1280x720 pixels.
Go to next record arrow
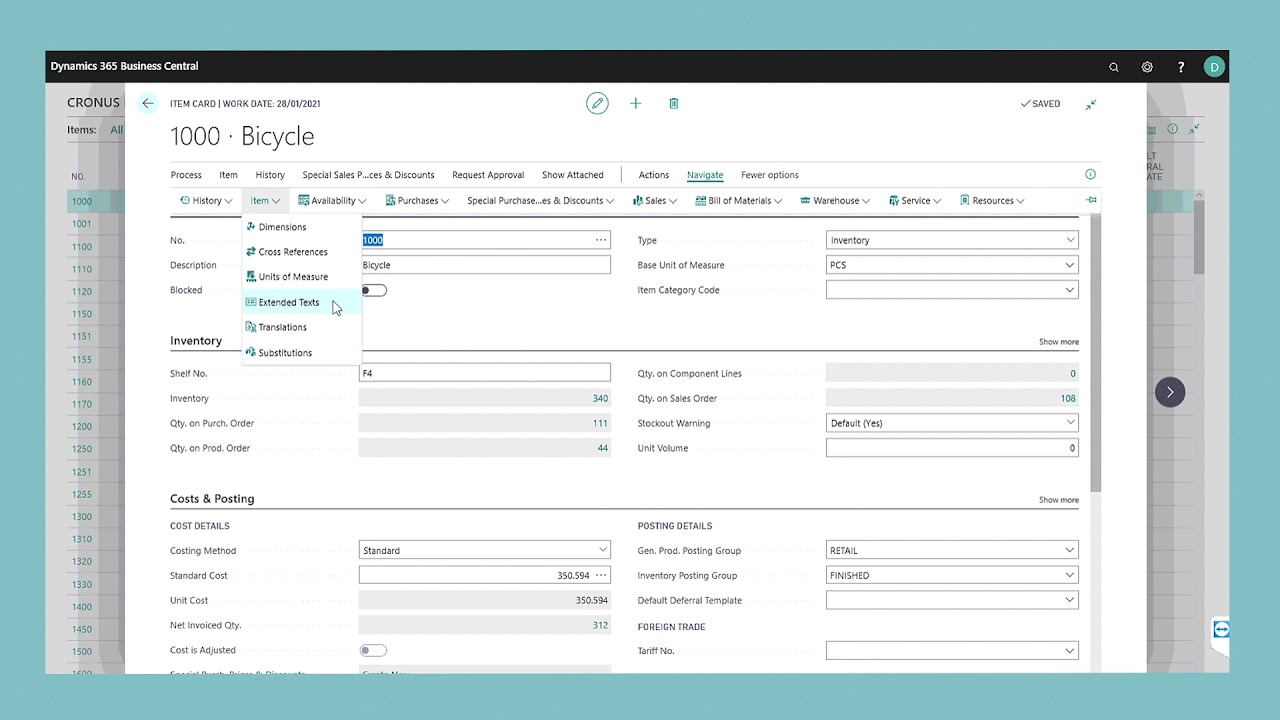1170,392
